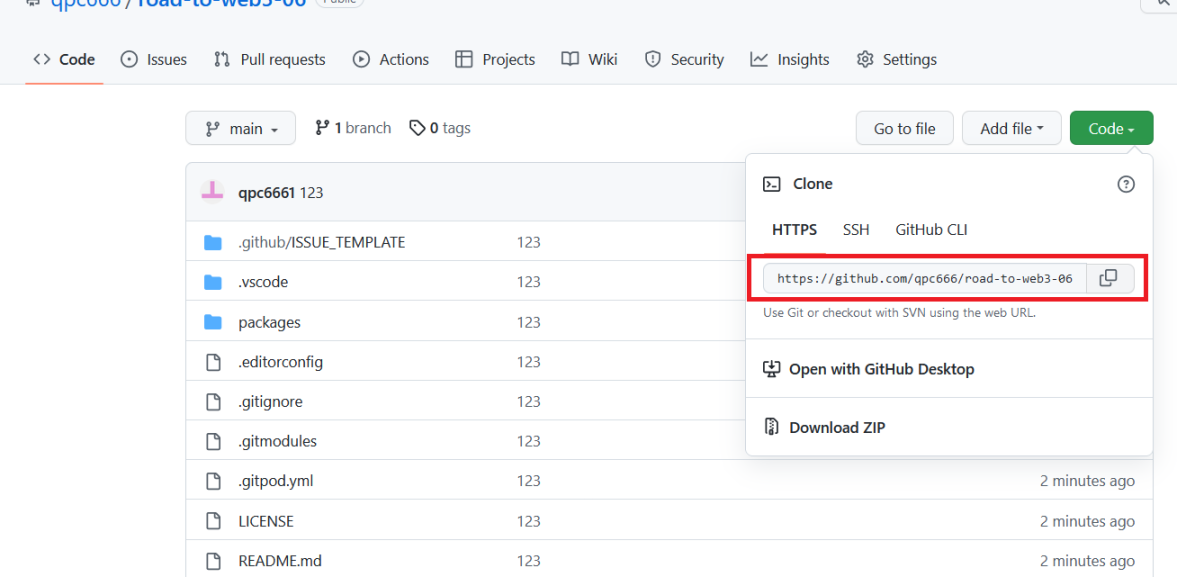Switch to the SSH clone tab
This screenshot has height=577, width=1177.
[856, 230]
